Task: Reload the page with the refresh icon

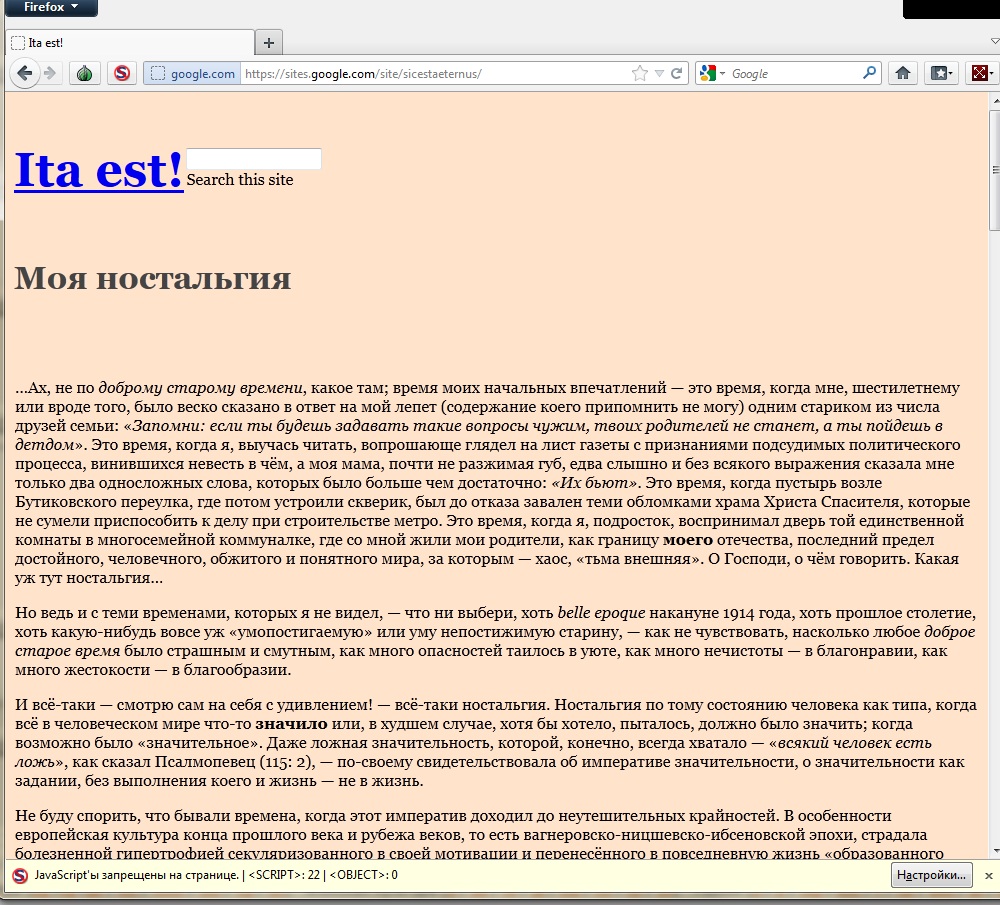Action: 677,73
